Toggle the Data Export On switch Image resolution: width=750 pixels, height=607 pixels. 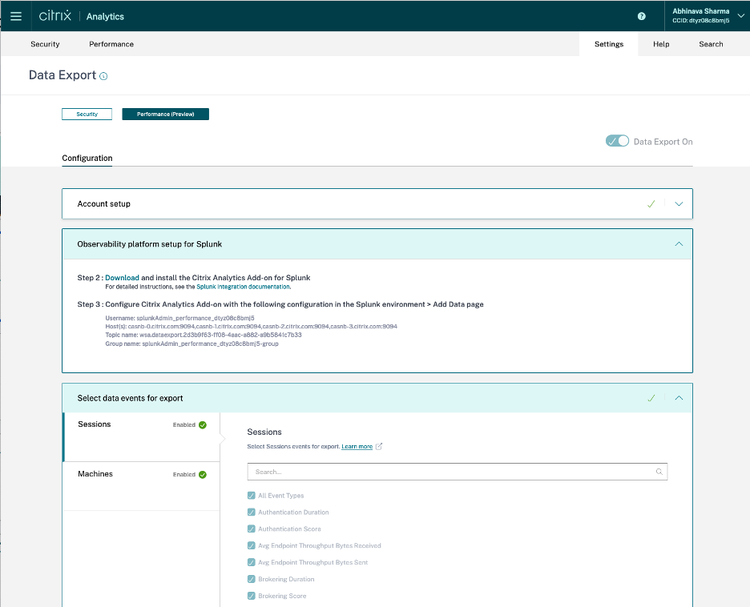click(x=617, y=141)
